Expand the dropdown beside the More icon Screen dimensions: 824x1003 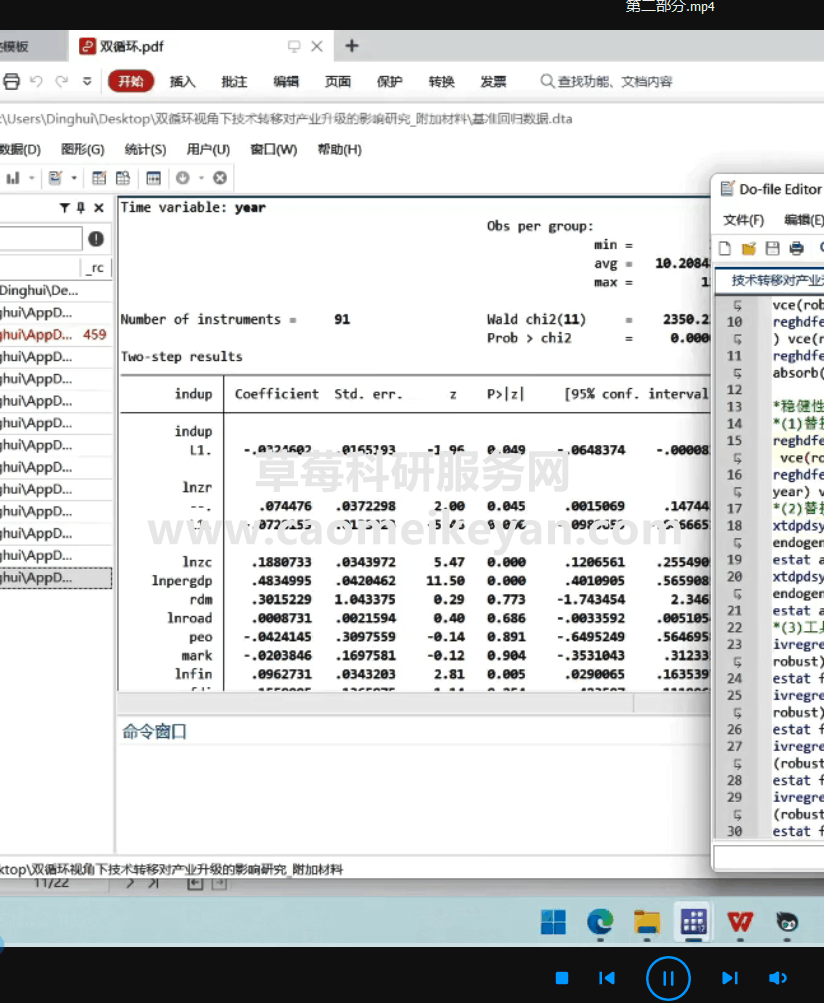(x=201, y=178)
